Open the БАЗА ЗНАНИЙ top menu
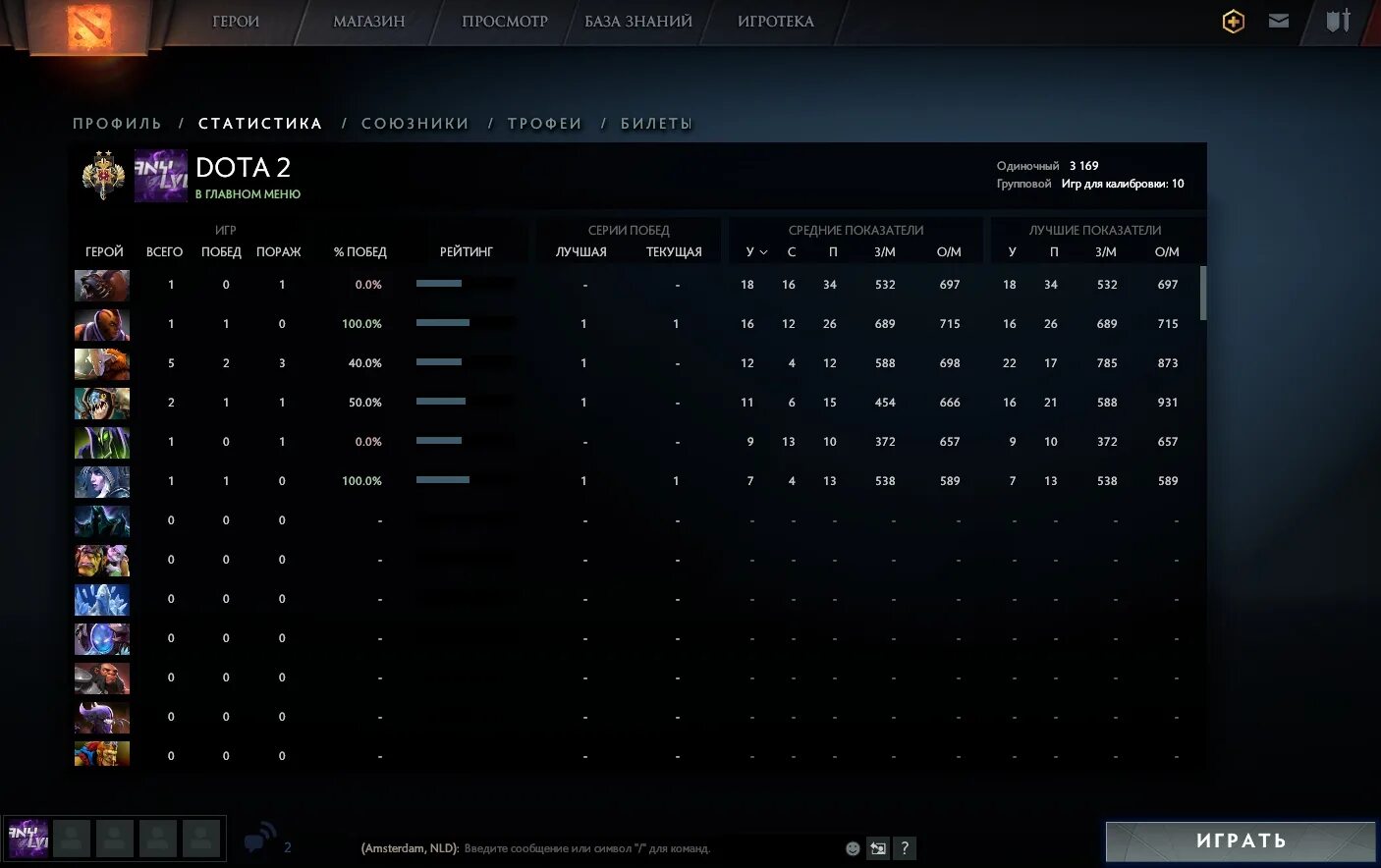 coord(638,22)
